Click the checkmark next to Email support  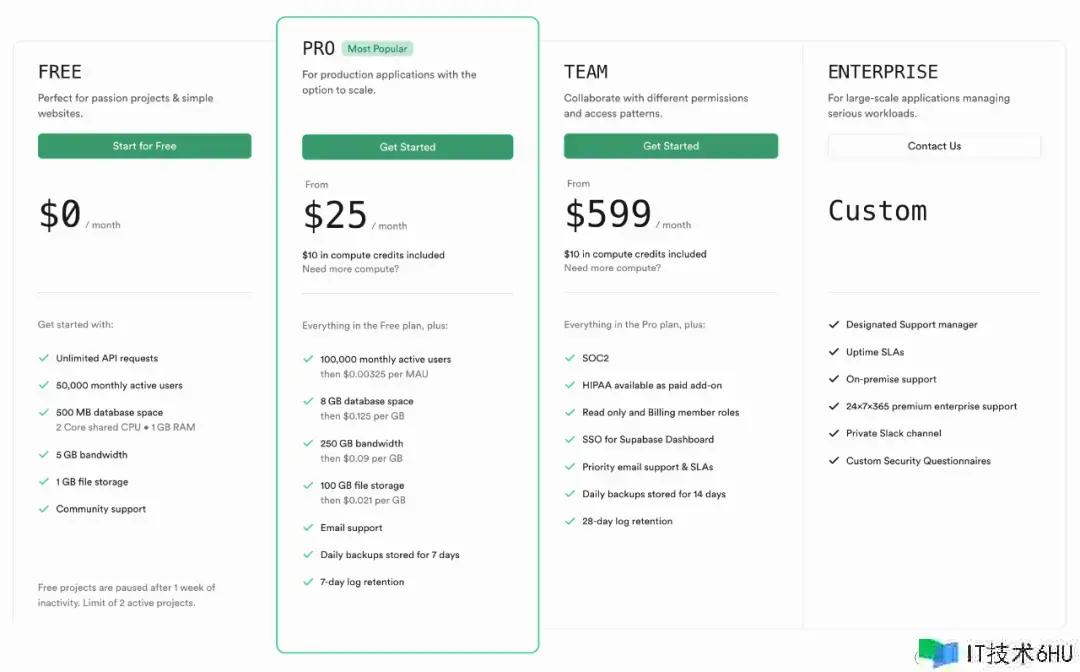308,527
